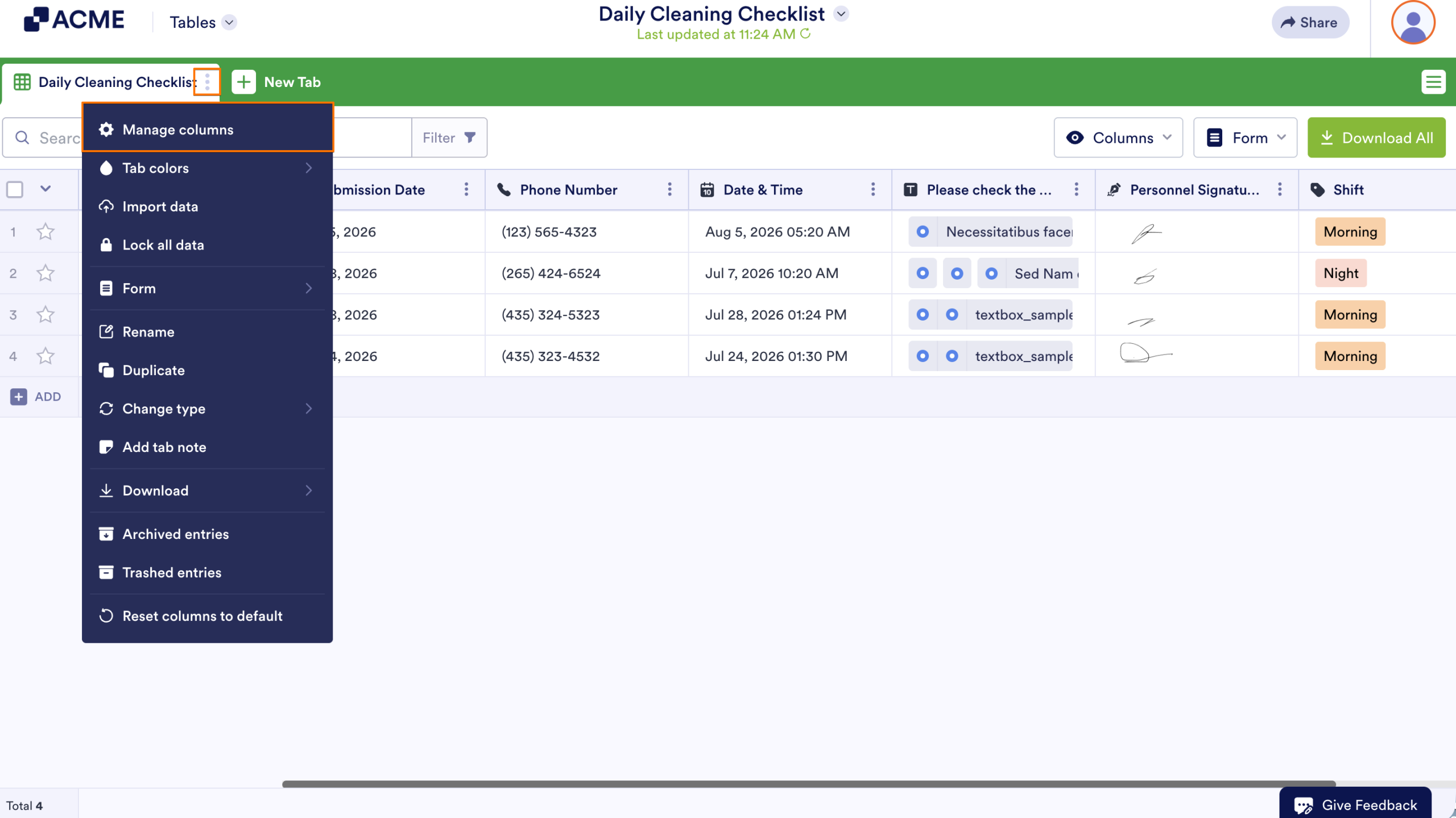Click the horizontal scrollbar at bottom
The height and width of the screenshot is (818, 1456).
pyautogui.click(x=809, y=784)
